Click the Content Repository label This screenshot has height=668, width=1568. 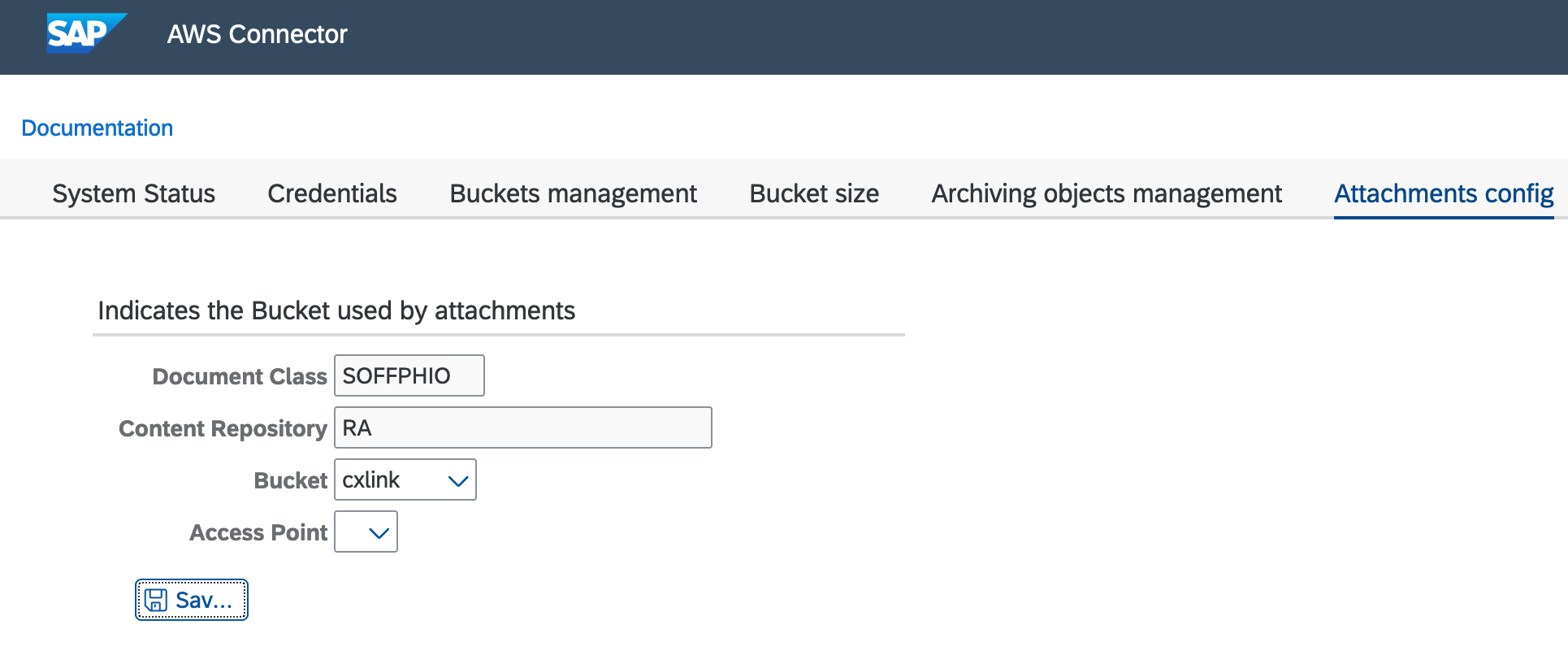(223, 428)
